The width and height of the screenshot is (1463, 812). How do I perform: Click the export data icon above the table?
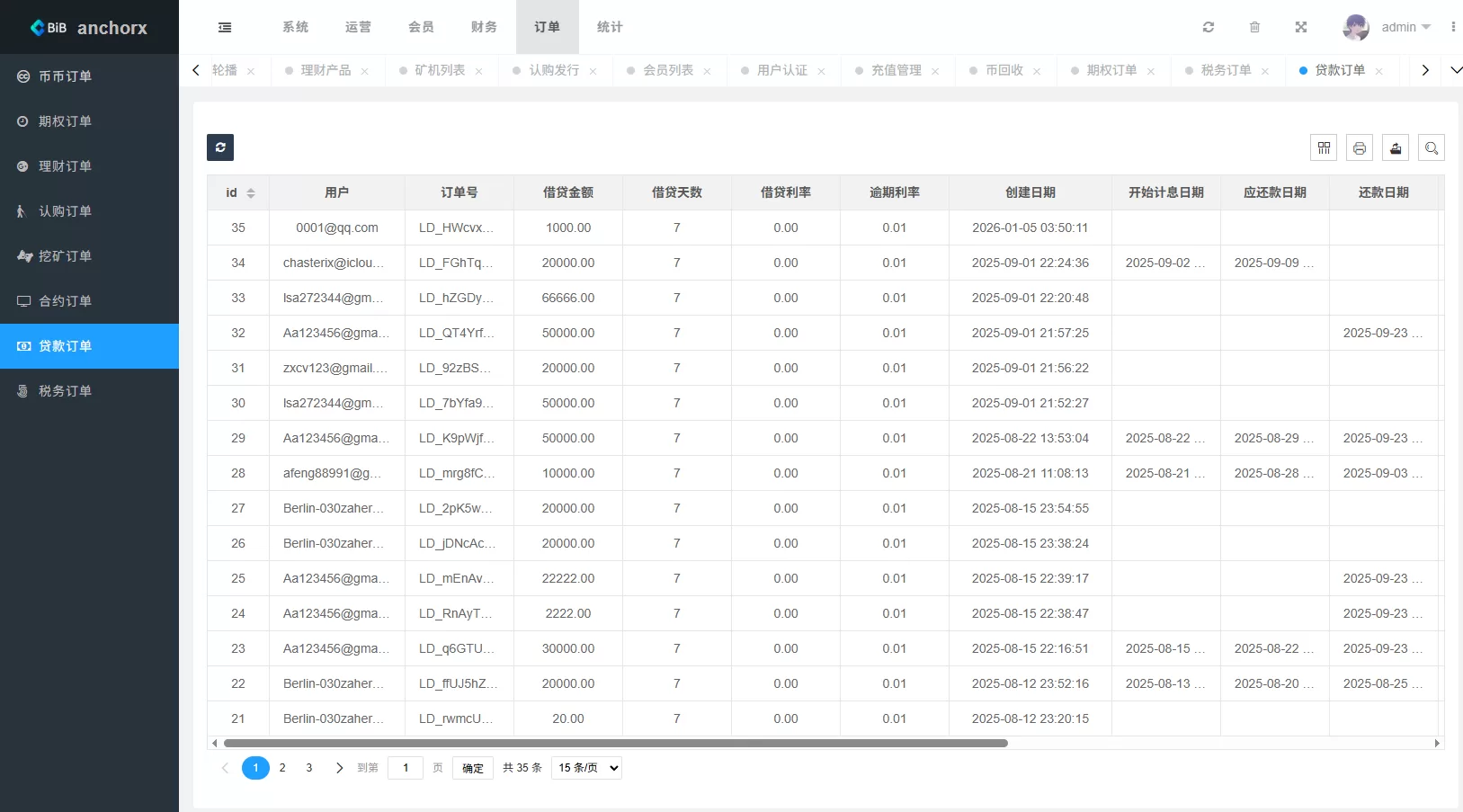pyautogui.click(x=1395, y=147)
